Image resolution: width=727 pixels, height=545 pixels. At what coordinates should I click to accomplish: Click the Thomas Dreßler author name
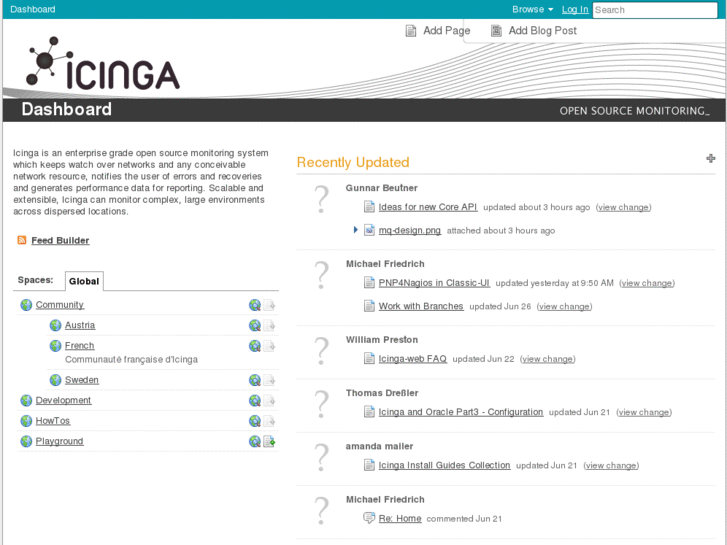382,393
